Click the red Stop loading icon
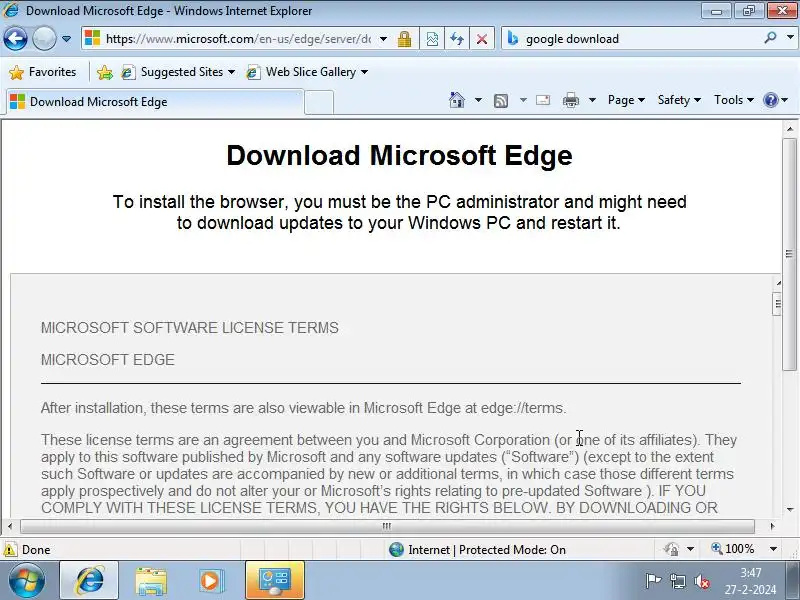 click(482, 39)
